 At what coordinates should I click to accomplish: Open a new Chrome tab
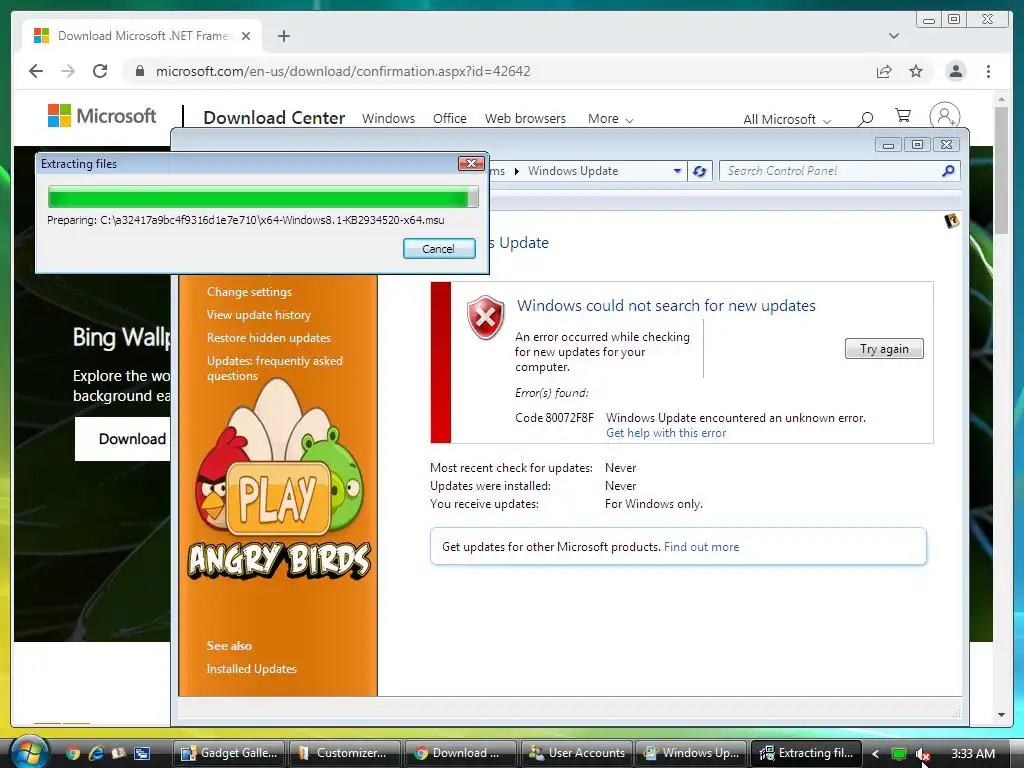283,36
